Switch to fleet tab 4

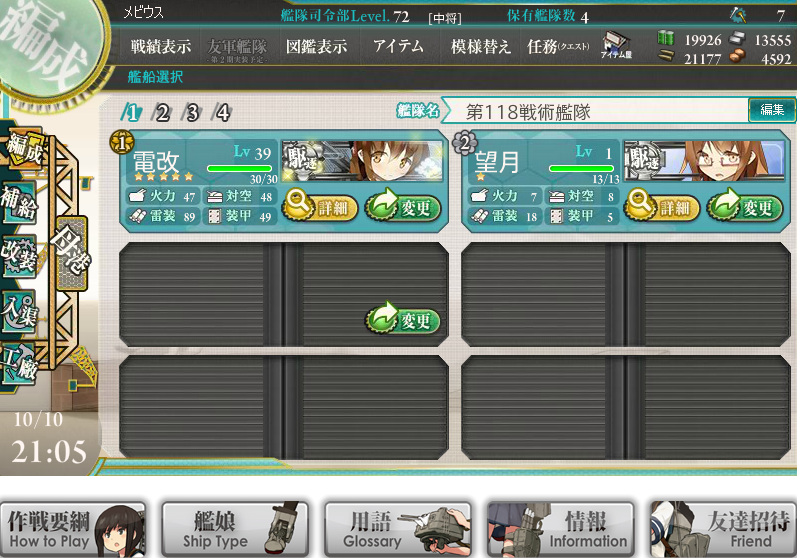223,112
